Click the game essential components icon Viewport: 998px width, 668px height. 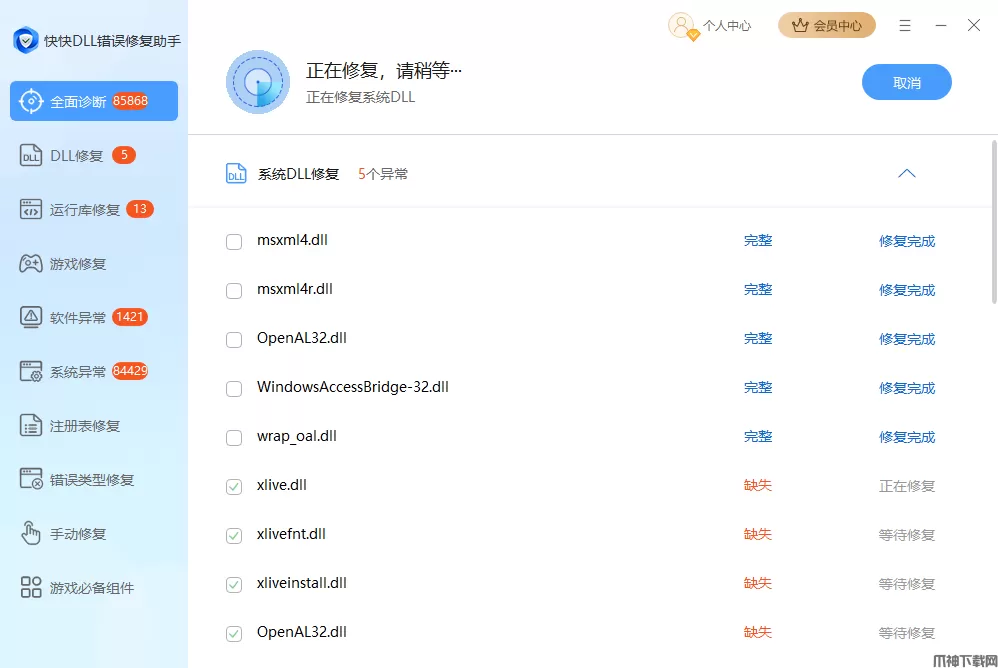point(31,588)
